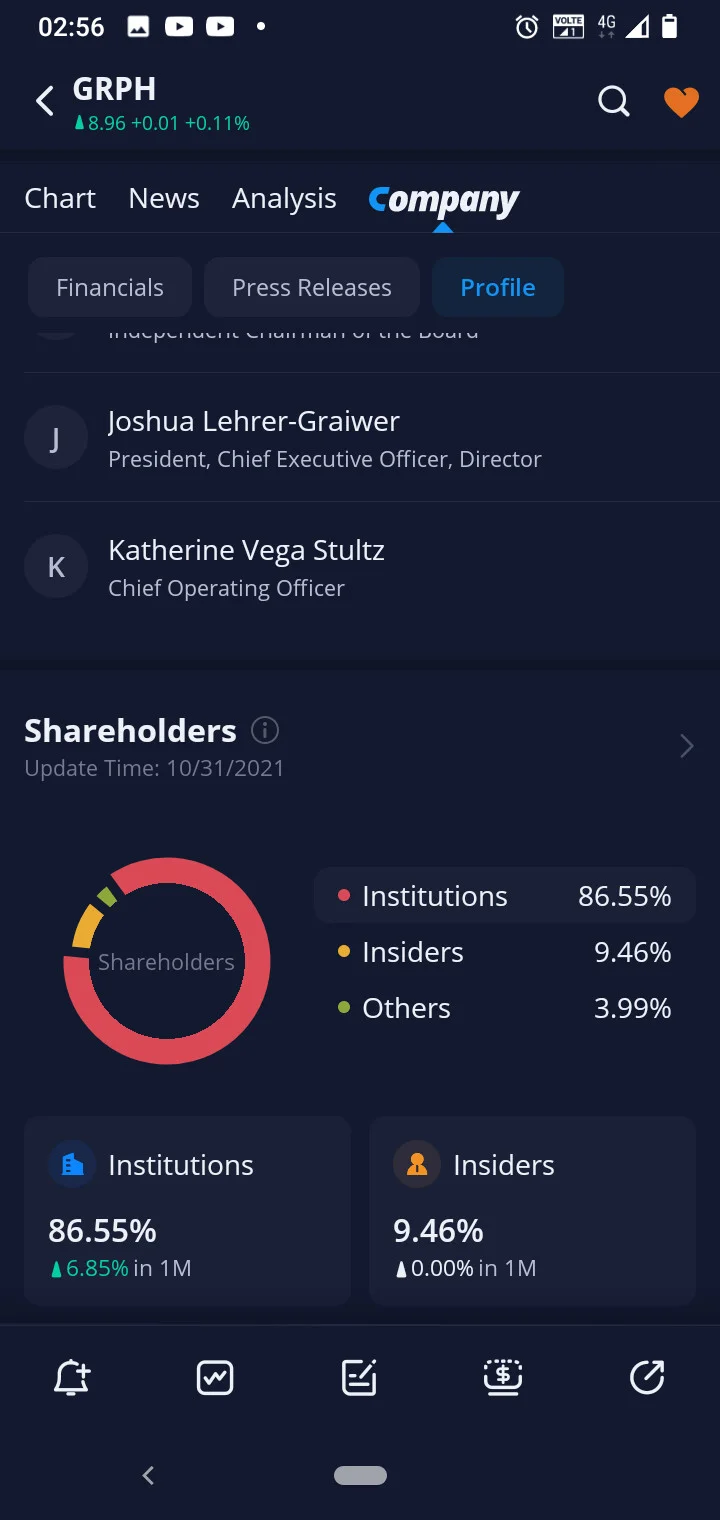The width and height of the screenshot is (720, 1520).
Task: Tap the Shareholders info circle icon
Action: tap(265, 731)
